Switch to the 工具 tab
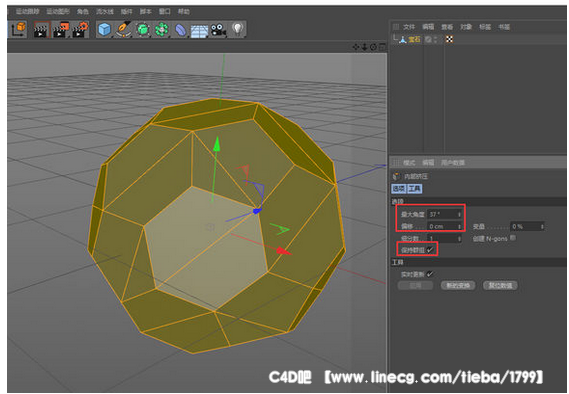 point(414,189)
